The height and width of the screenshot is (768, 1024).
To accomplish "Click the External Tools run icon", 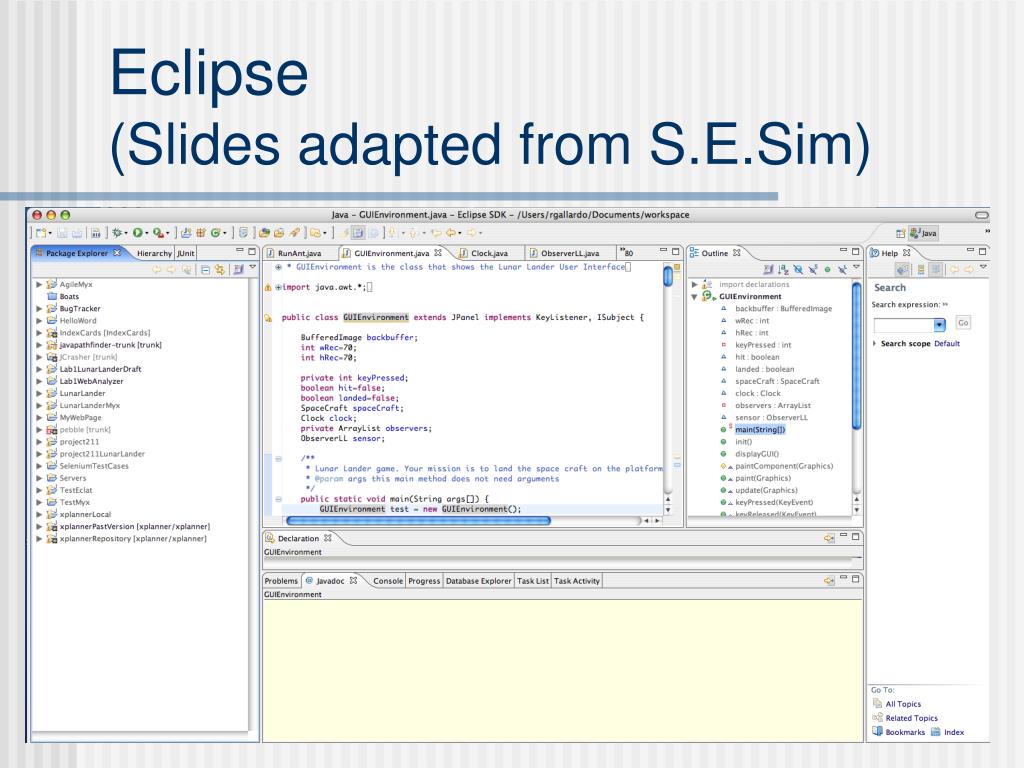I will (157, 233).
